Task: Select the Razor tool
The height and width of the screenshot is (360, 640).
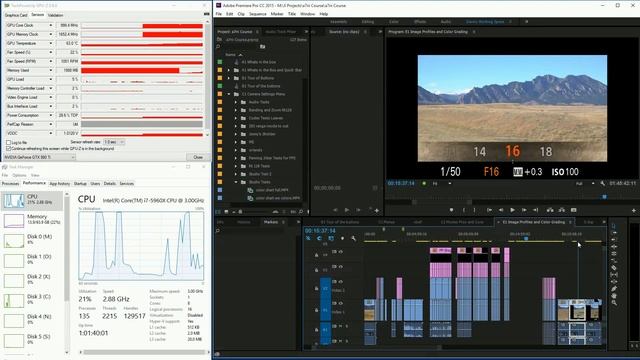Action: coord(614,268)
